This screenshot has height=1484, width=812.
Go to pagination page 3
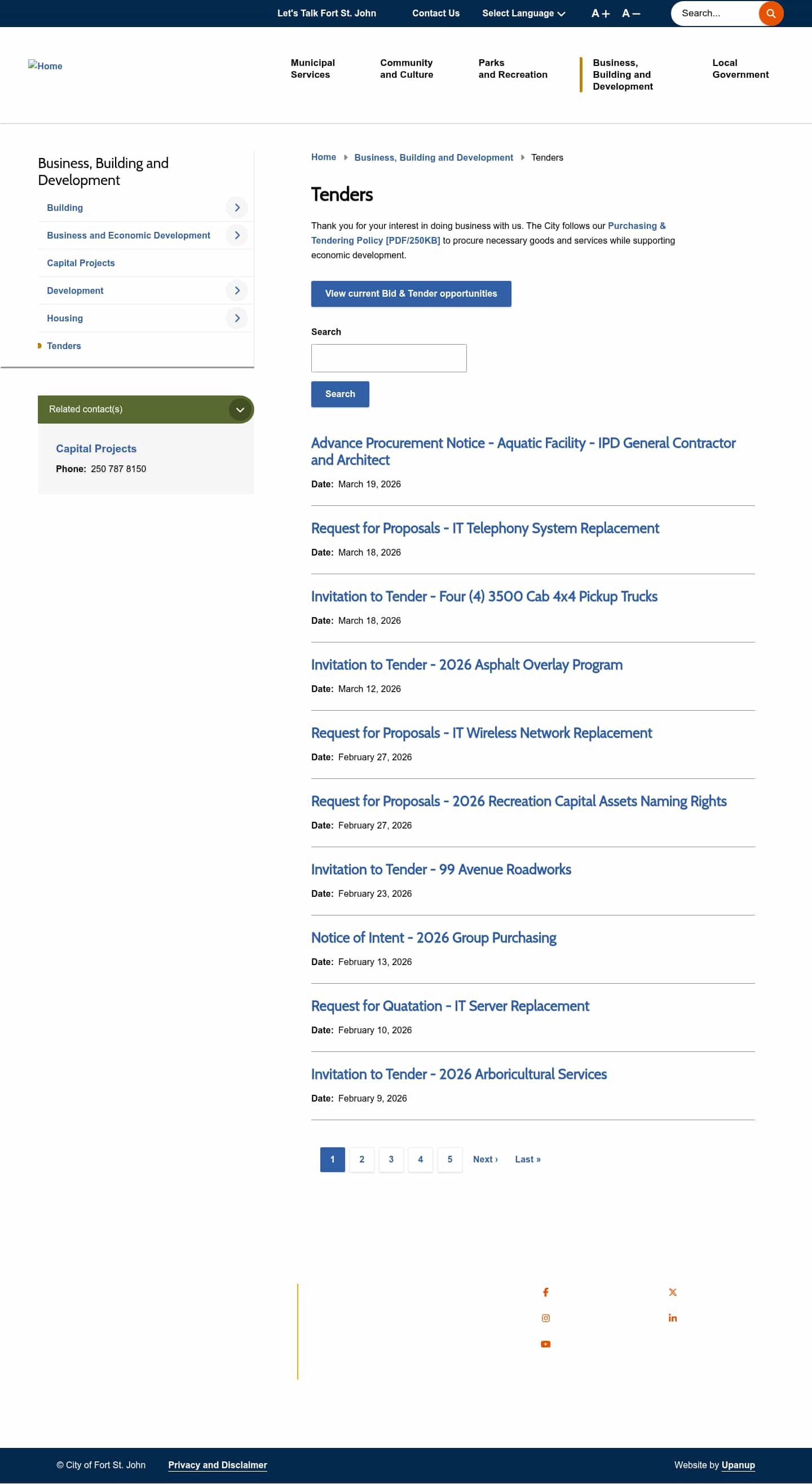pyautogui.click(x=391, y=1159)
